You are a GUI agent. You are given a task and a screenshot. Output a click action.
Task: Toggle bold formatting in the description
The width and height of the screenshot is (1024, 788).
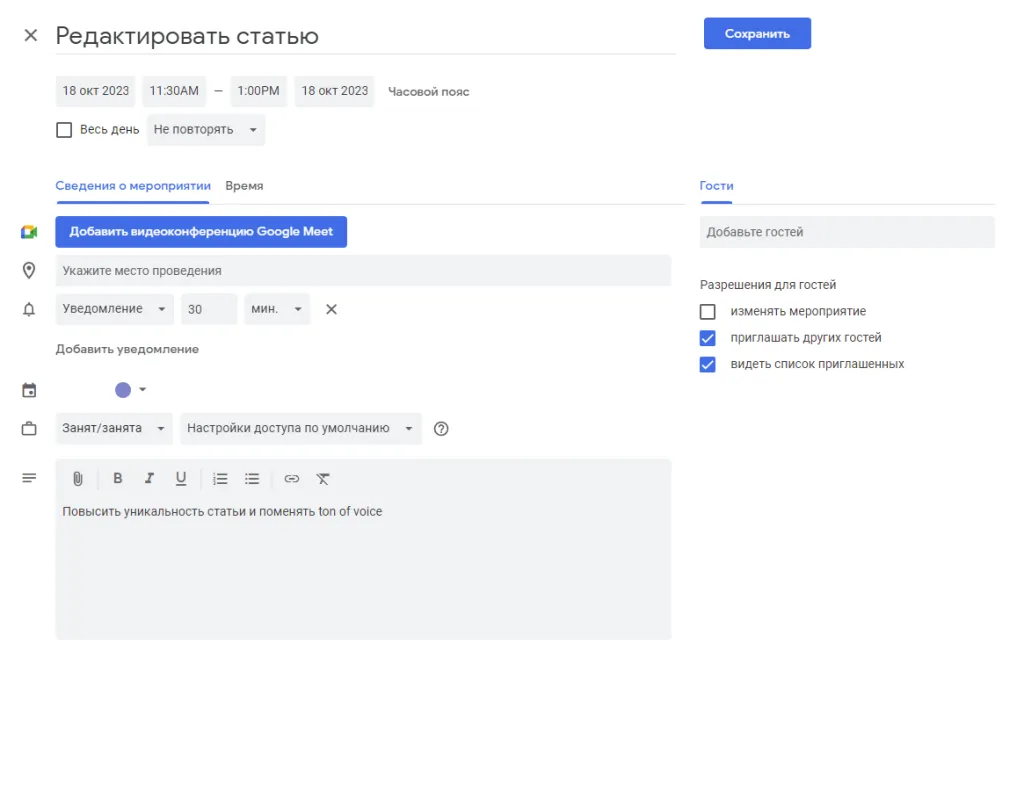click(117, 478)
